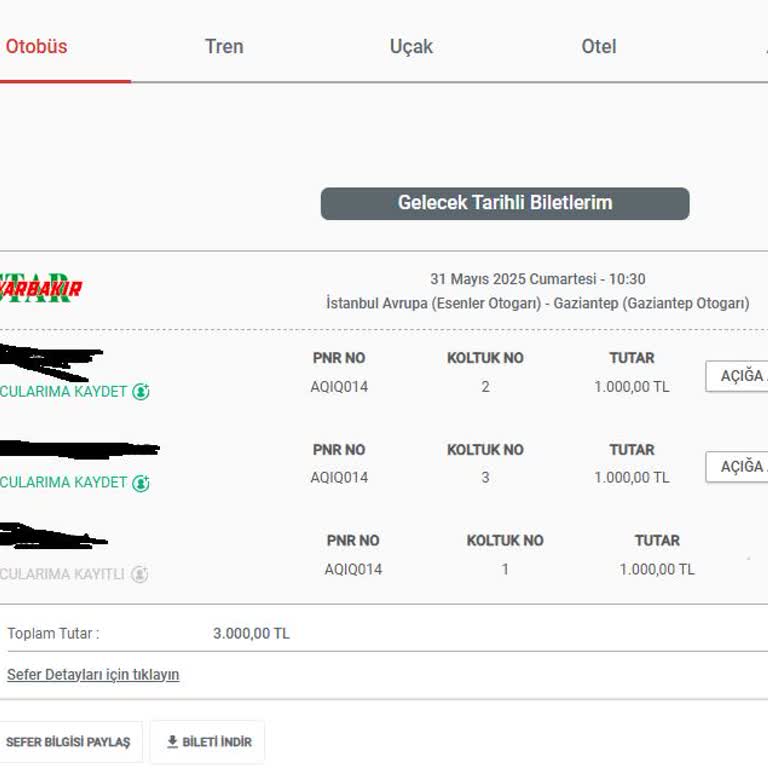The image size is (768, 768).
Task: Click the saved passenger icon for seat 1
Action: click(x=140, y=574)
